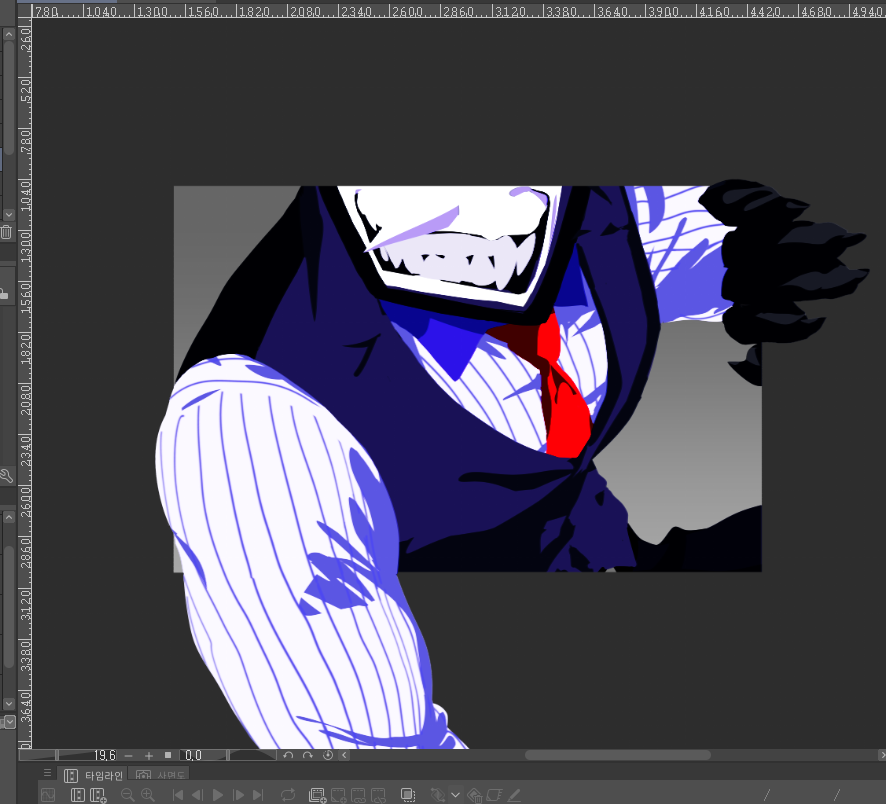The image size is (886, 804).
Task: Click the zoom in plus button
Action: pyautogui.click(x=149, y=755)
